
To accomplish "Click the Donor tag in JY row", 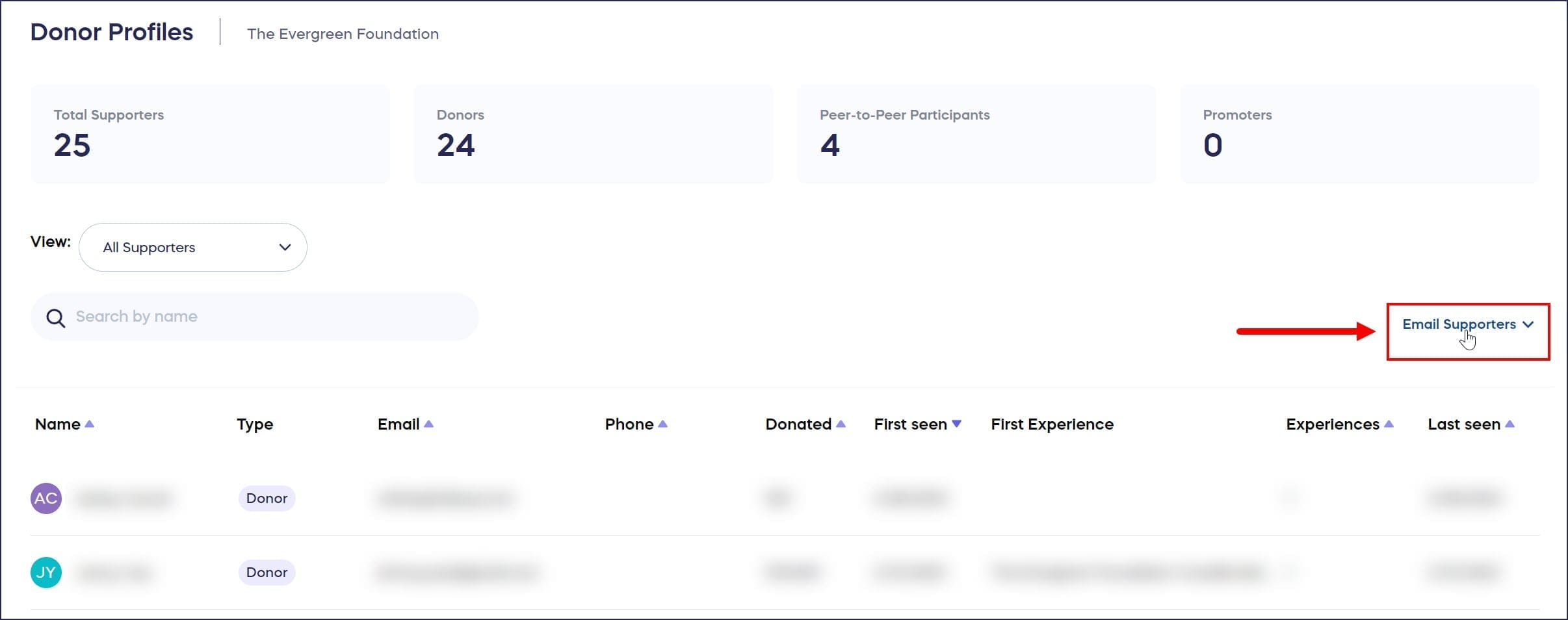I will tap(267, 573).
